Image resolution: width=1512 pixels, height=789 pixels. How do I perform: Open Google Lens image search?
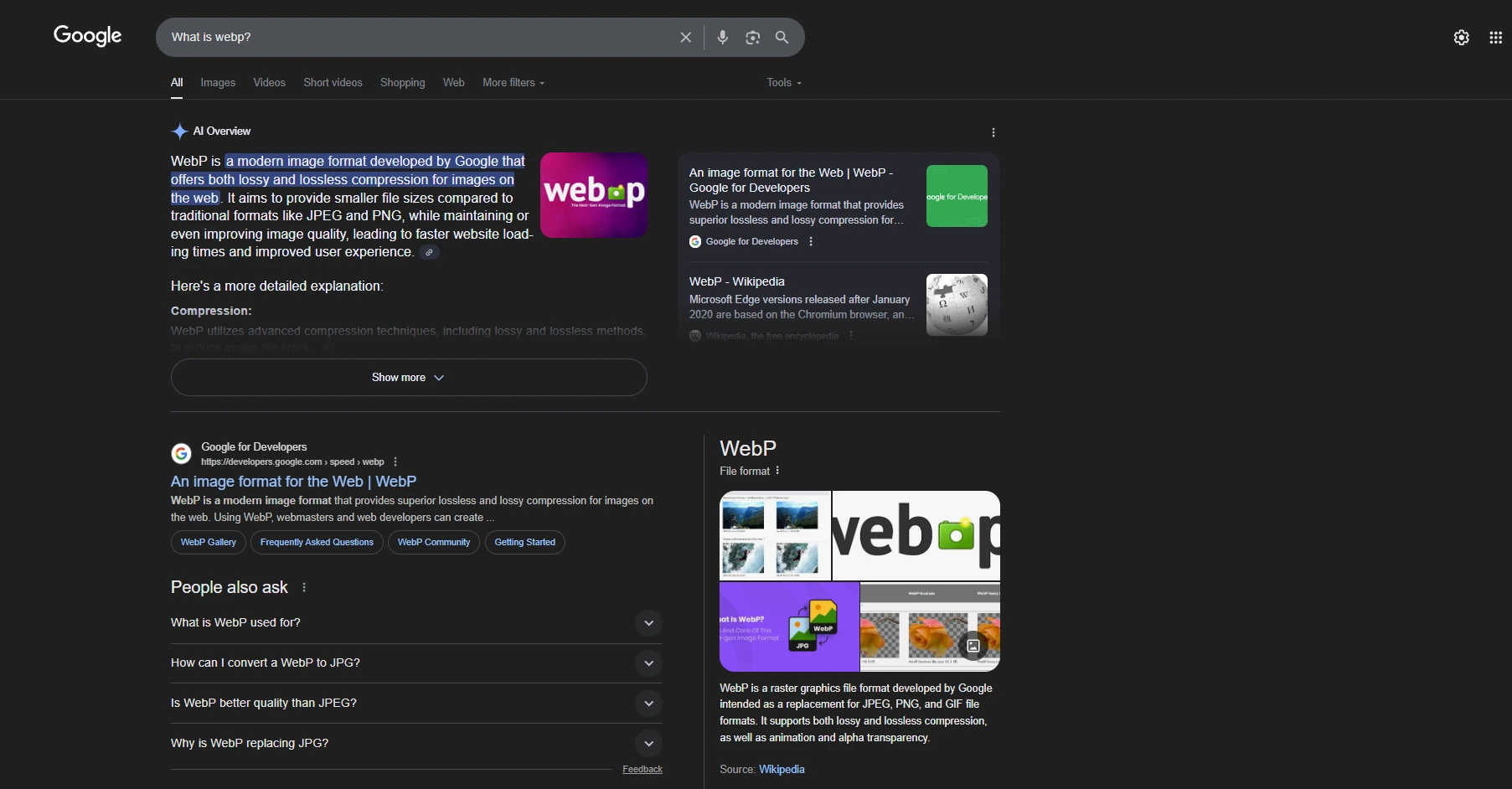pos(752,37)
